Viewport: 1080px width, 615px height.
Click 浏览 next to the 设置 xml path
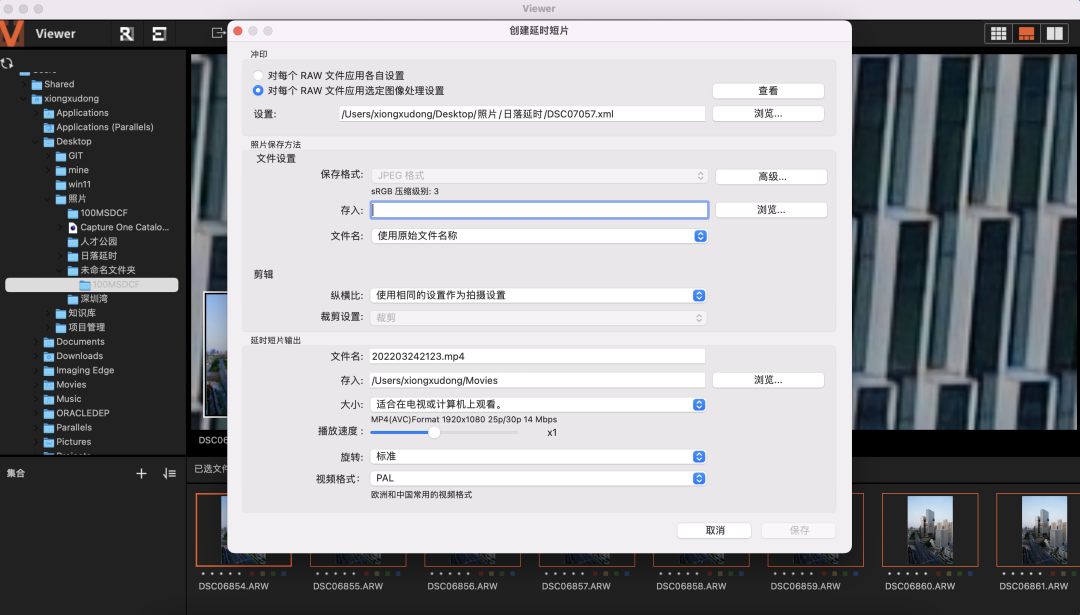pos(768,114)
